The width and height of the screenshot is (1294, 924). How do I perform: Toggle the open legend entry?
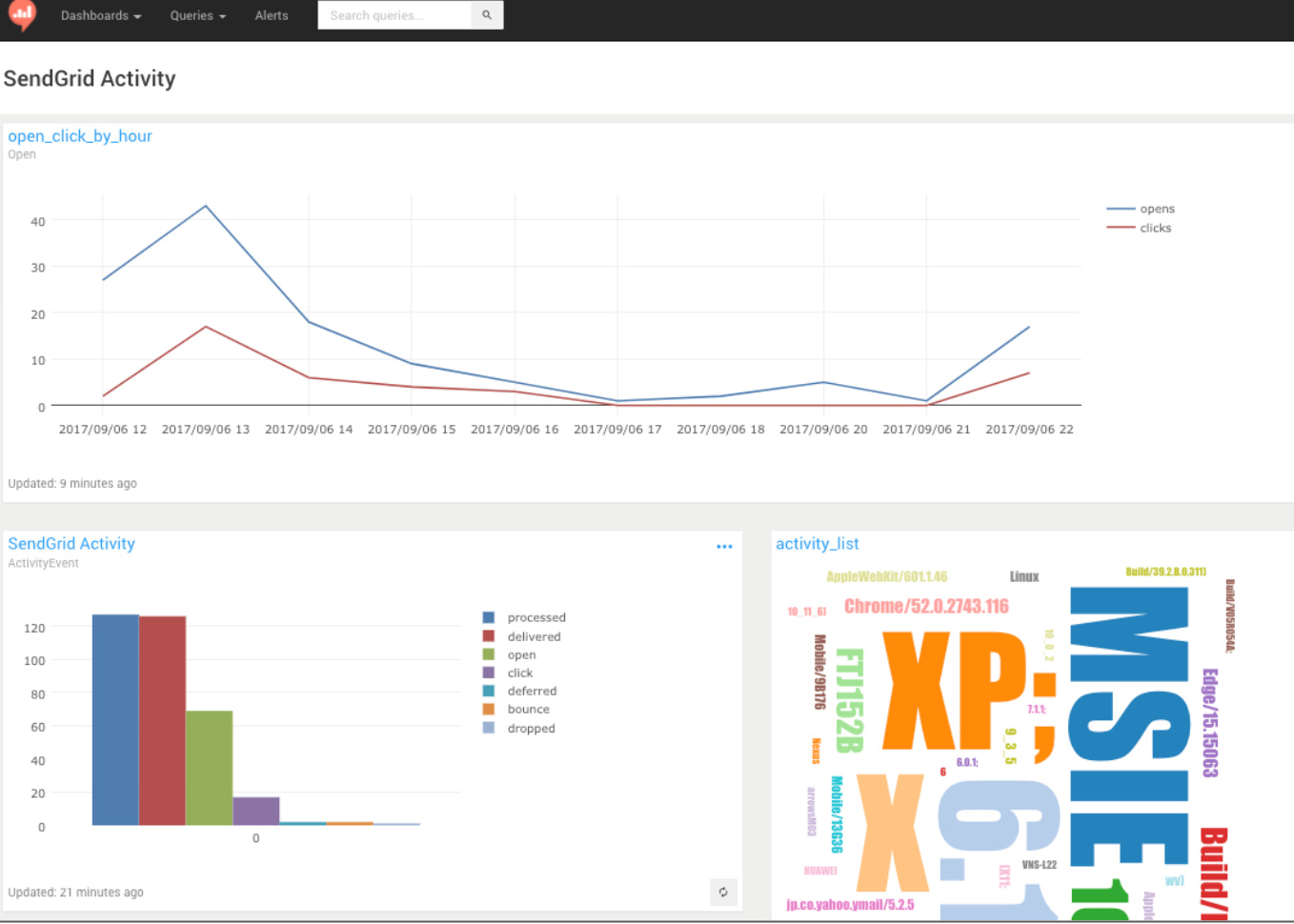tap(509, 654)
